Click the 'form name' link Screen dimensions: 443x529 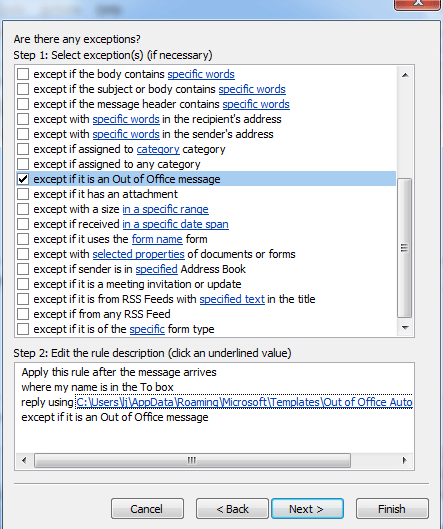point(157,239)
